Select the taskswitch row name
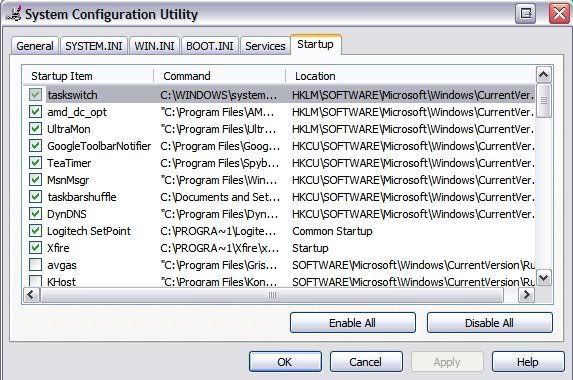The image size is (573, 380). point(72,95)
